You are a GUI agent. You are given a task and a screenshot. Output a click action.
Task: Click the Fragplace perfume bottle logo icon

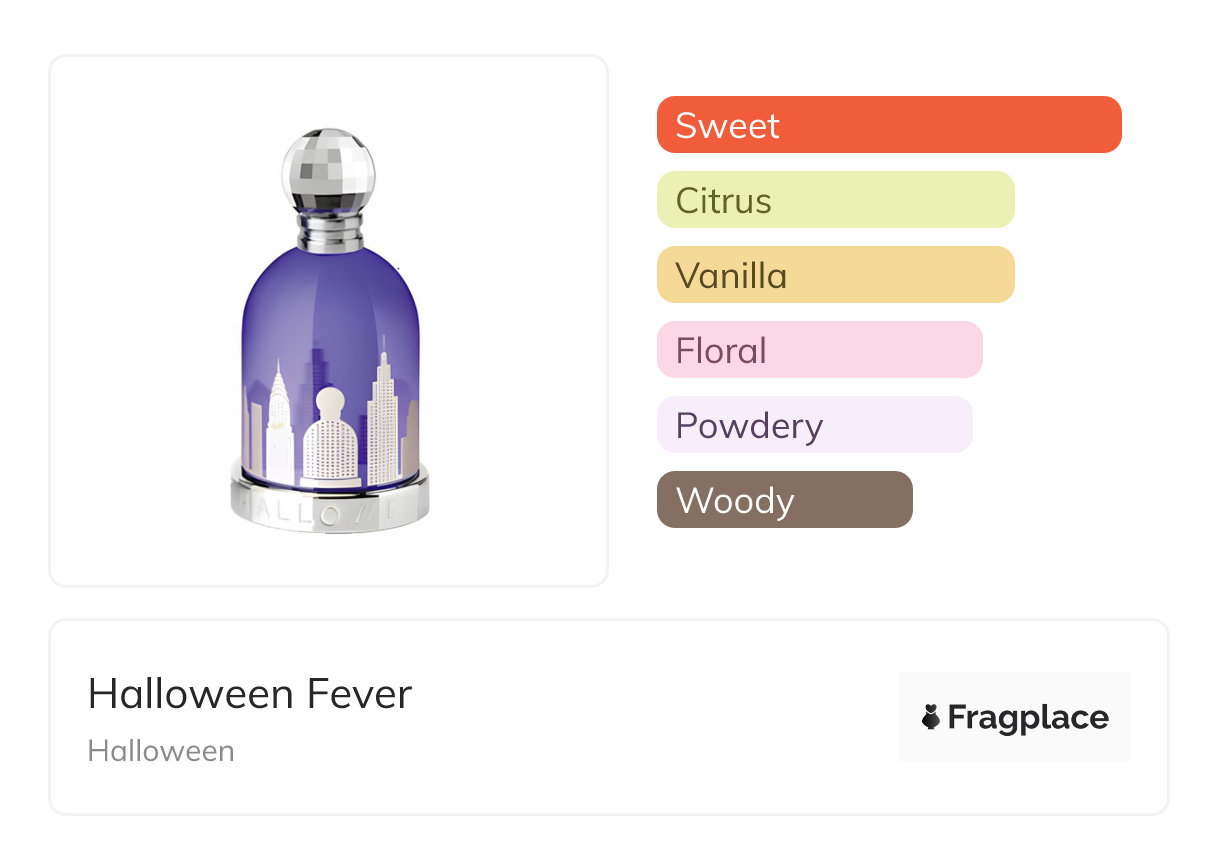[931, 717]
